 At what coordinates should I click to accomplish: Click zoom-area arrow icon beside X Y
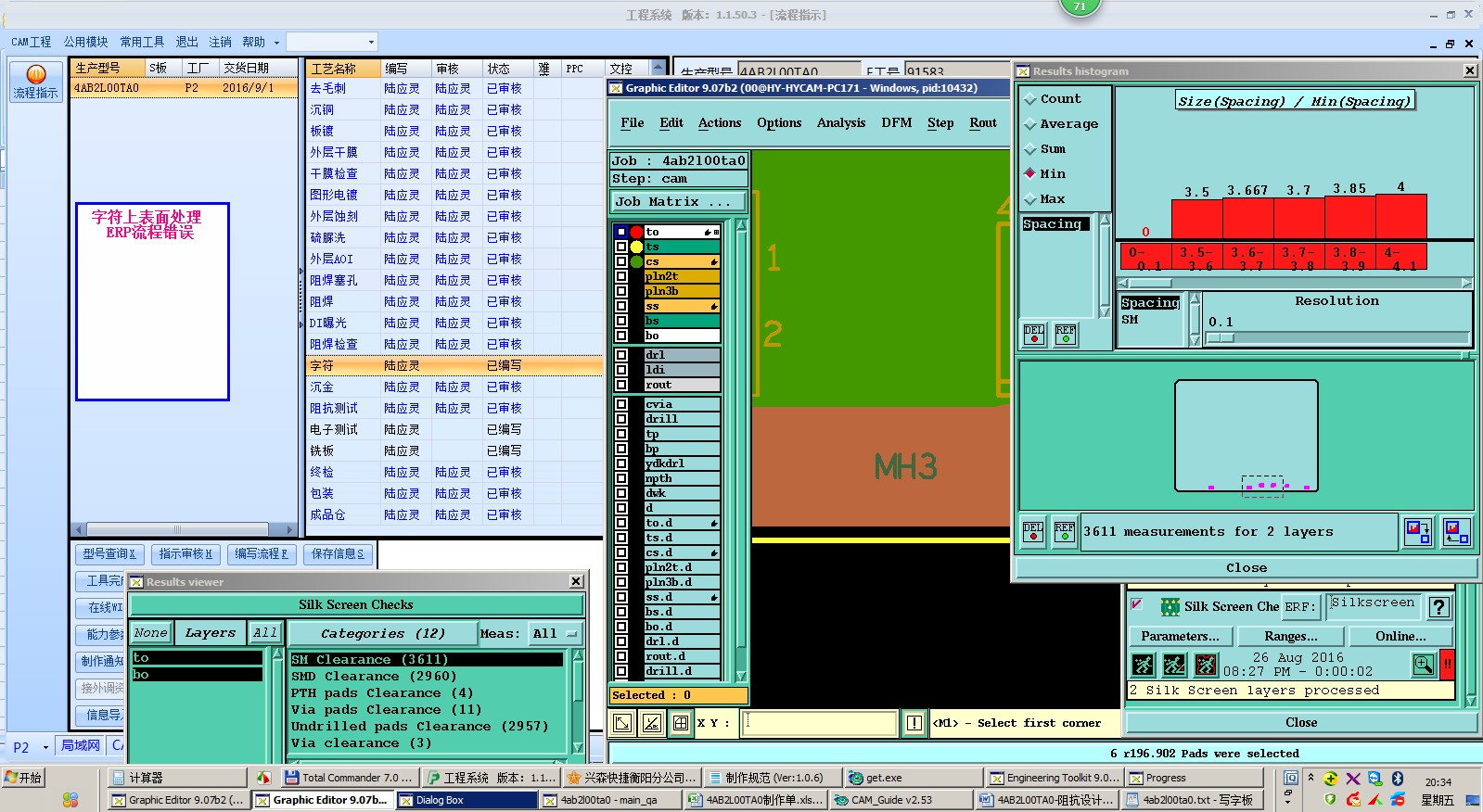click(x=623, y=723)
